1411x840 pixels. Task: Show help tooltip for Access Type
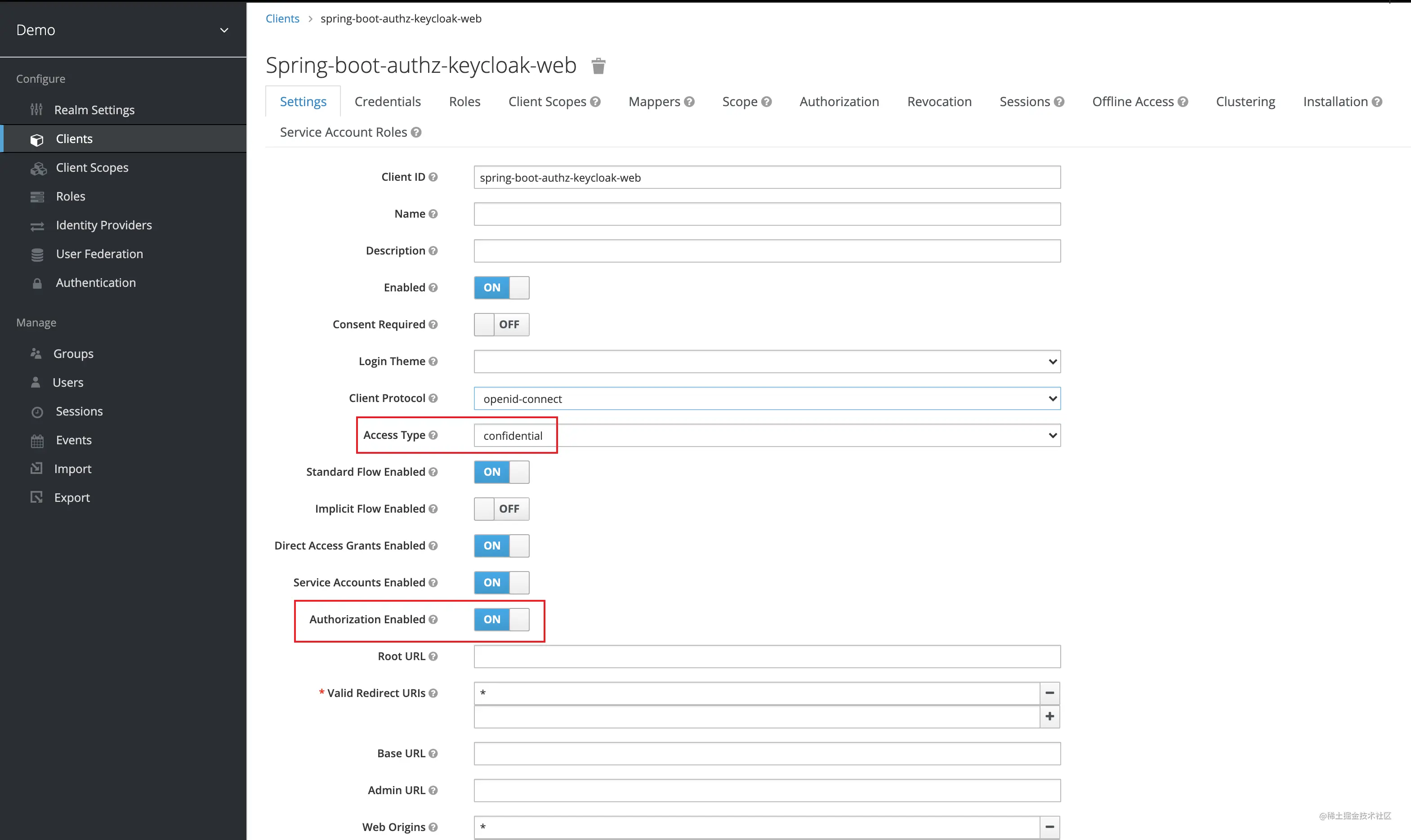(433, 435)
